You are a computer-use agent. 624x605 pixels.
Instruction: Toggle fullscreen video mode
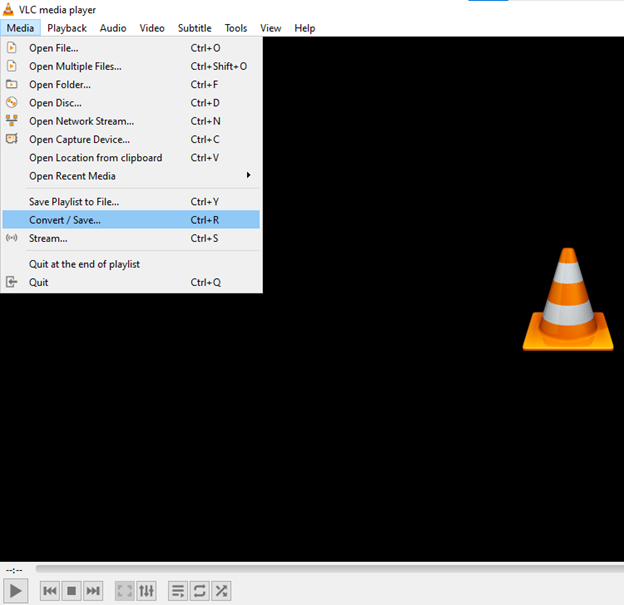coord(125,591)
